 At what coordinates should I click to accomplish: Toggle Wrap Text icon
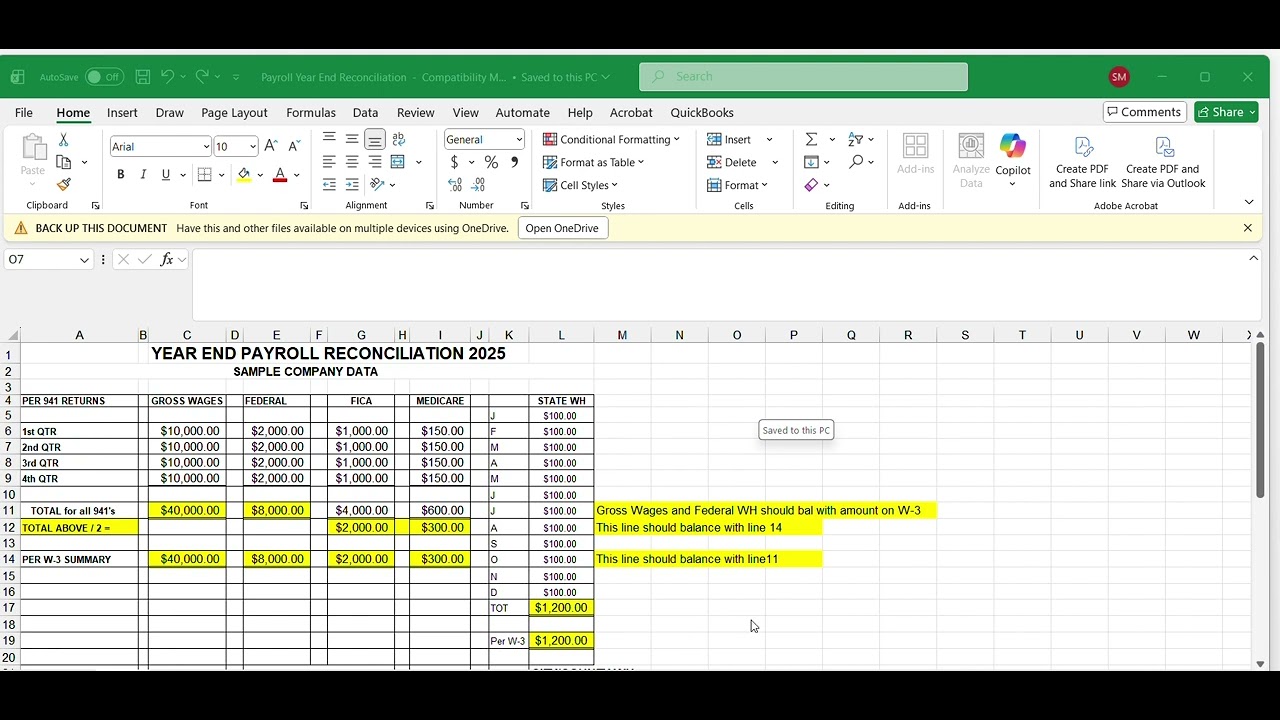click(x=399, y=139)
